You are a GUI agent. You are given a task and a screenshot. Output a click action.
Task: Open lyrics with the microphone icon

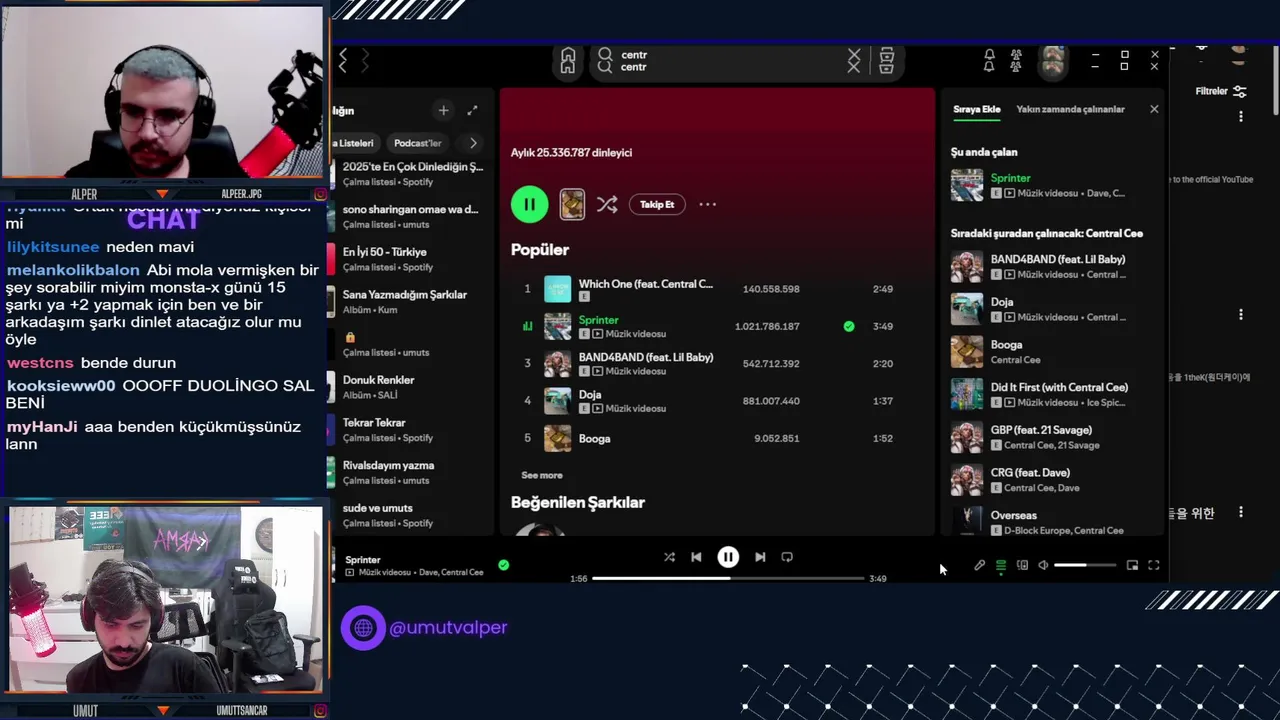(980, 566)
